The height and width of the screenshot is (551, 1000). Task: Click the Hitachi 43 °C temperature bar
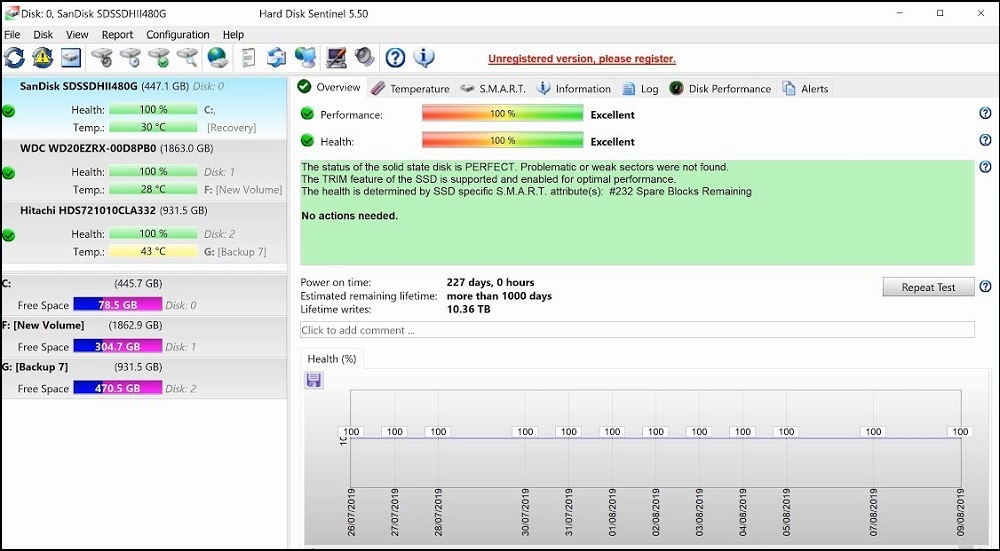tap(153, 251)
